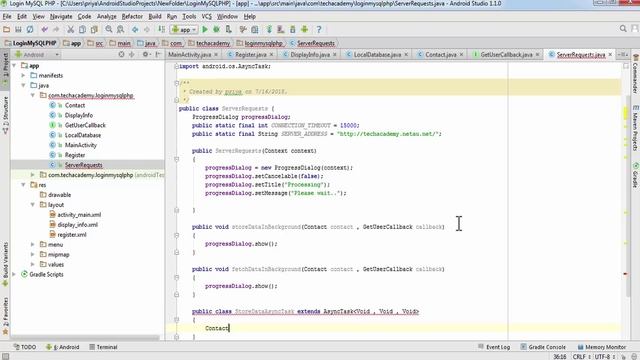Click the Help question mark icon

319,29
